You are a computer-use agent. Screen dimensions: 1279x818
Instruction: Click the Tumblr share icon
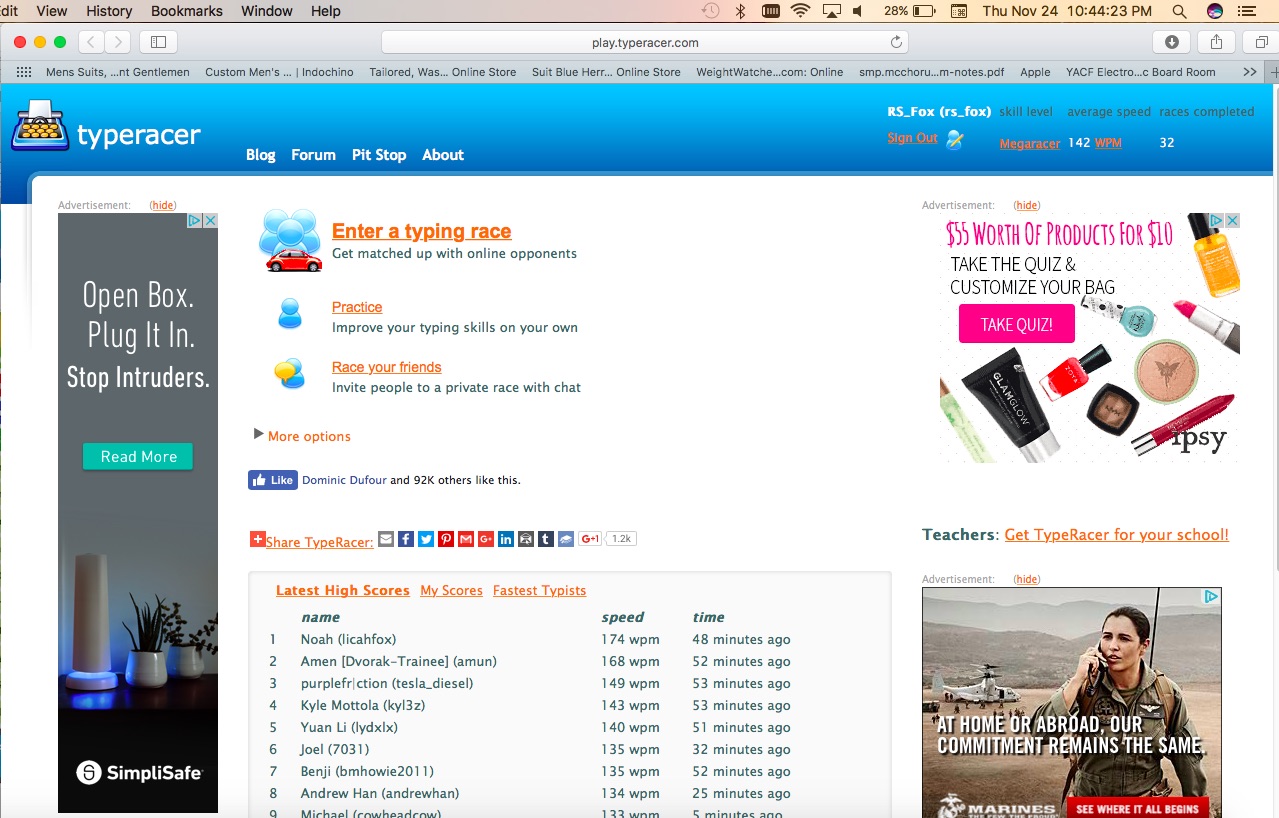coord(545,539)
